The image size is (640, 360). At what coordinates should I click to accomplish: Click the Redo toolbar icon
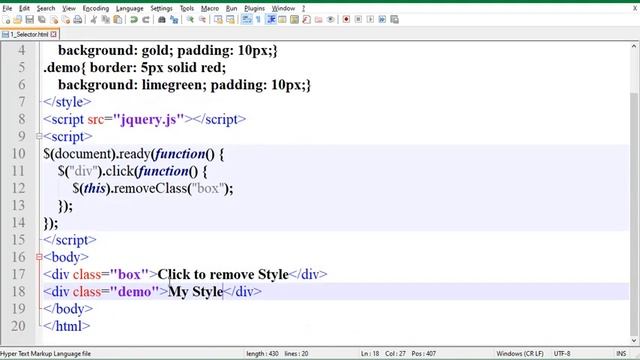146,20
